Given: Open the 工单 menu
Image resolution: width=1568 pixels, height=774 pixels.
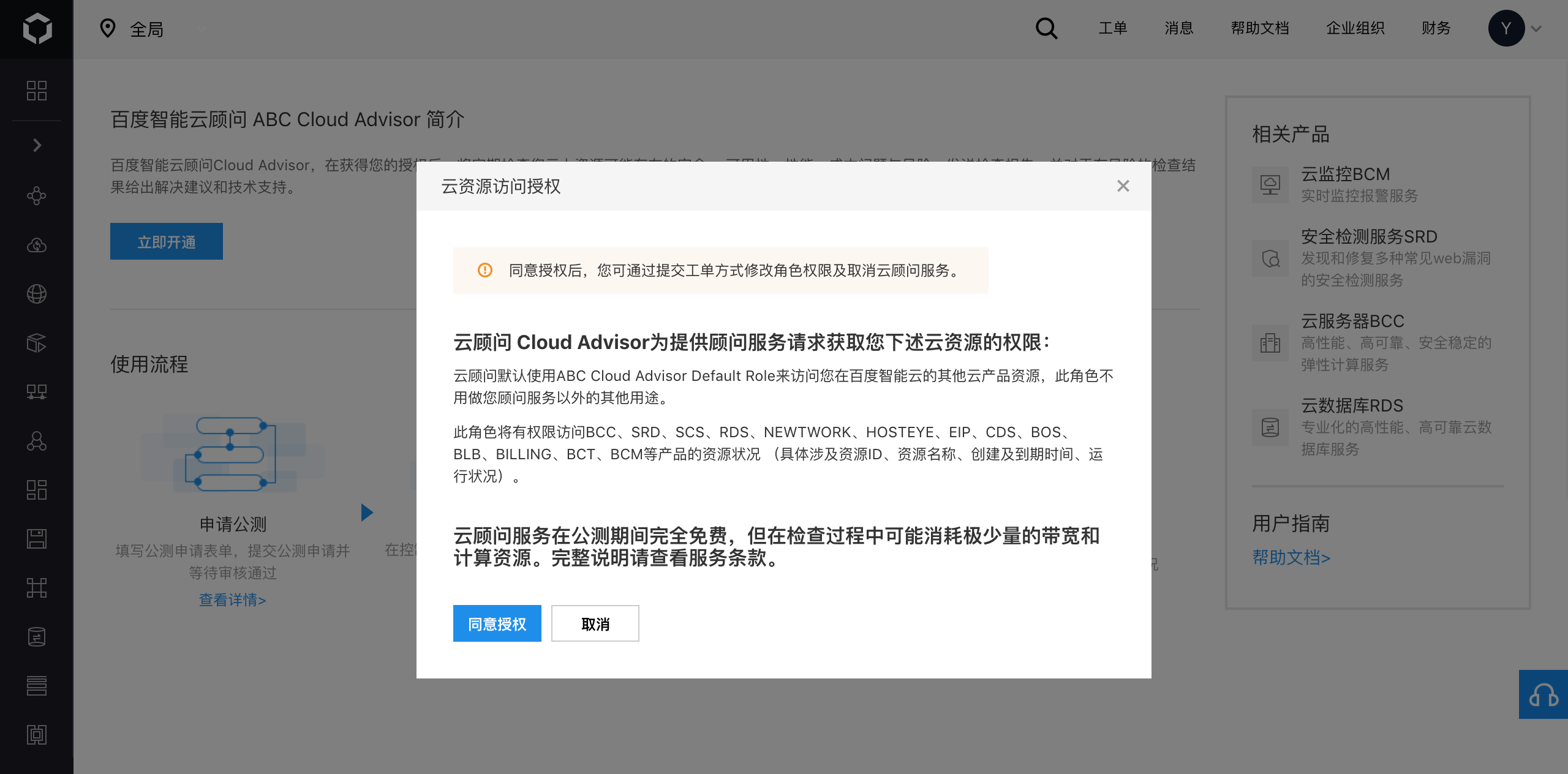Looking at the screenshot, I should click(1113, 28).
